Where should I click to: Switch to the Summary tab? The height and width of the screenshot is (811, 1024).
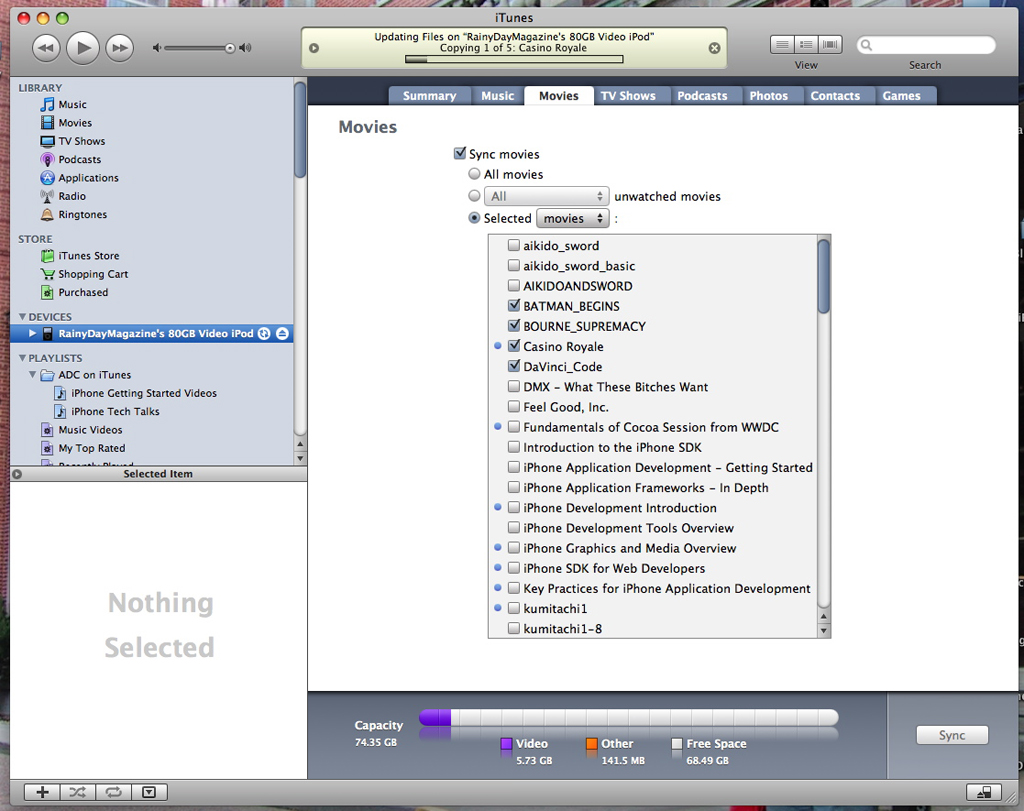[429, 95]
